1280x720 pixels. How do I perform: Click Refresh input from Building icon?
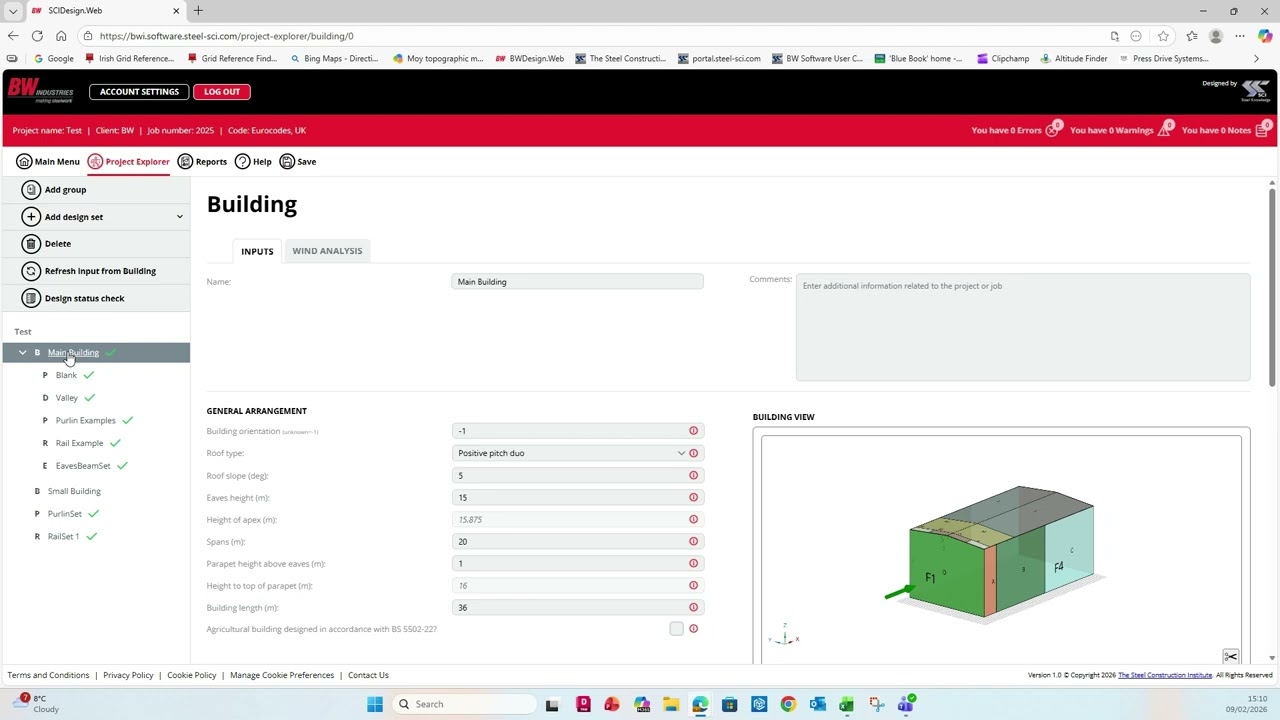tap(31, 271)
